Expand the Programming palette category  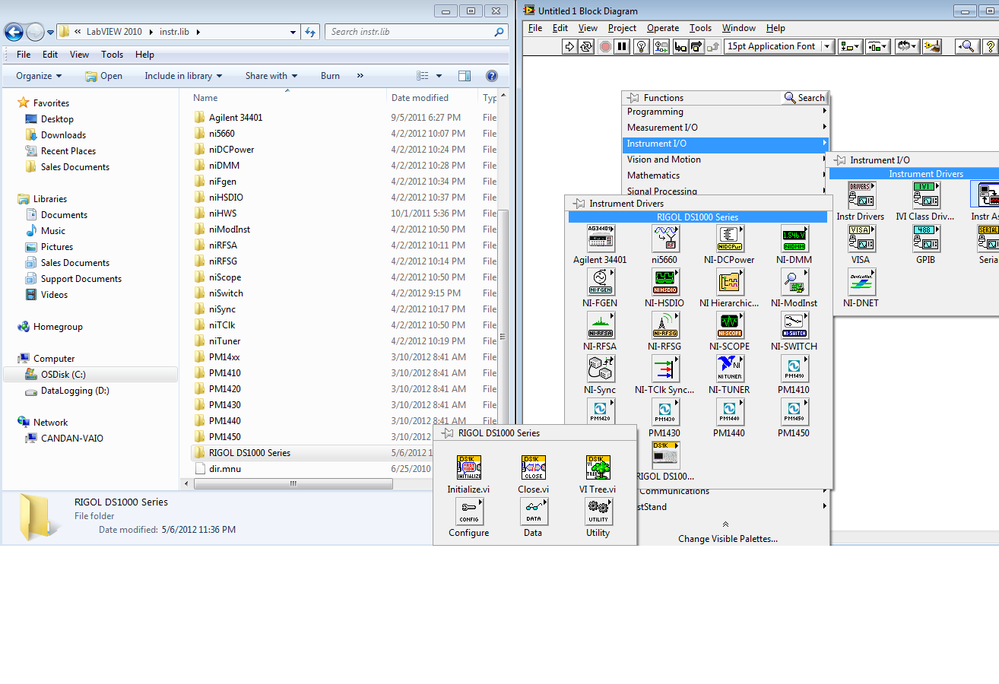click(x=725, y=111)
